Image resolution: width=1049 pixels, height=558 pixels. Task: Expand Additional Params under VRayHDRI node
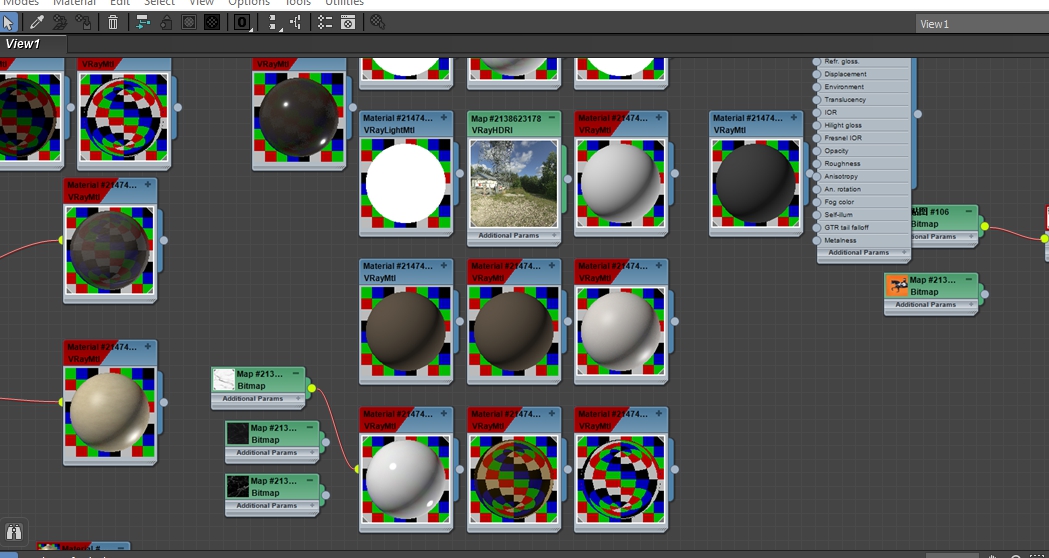tap(508, 236)
